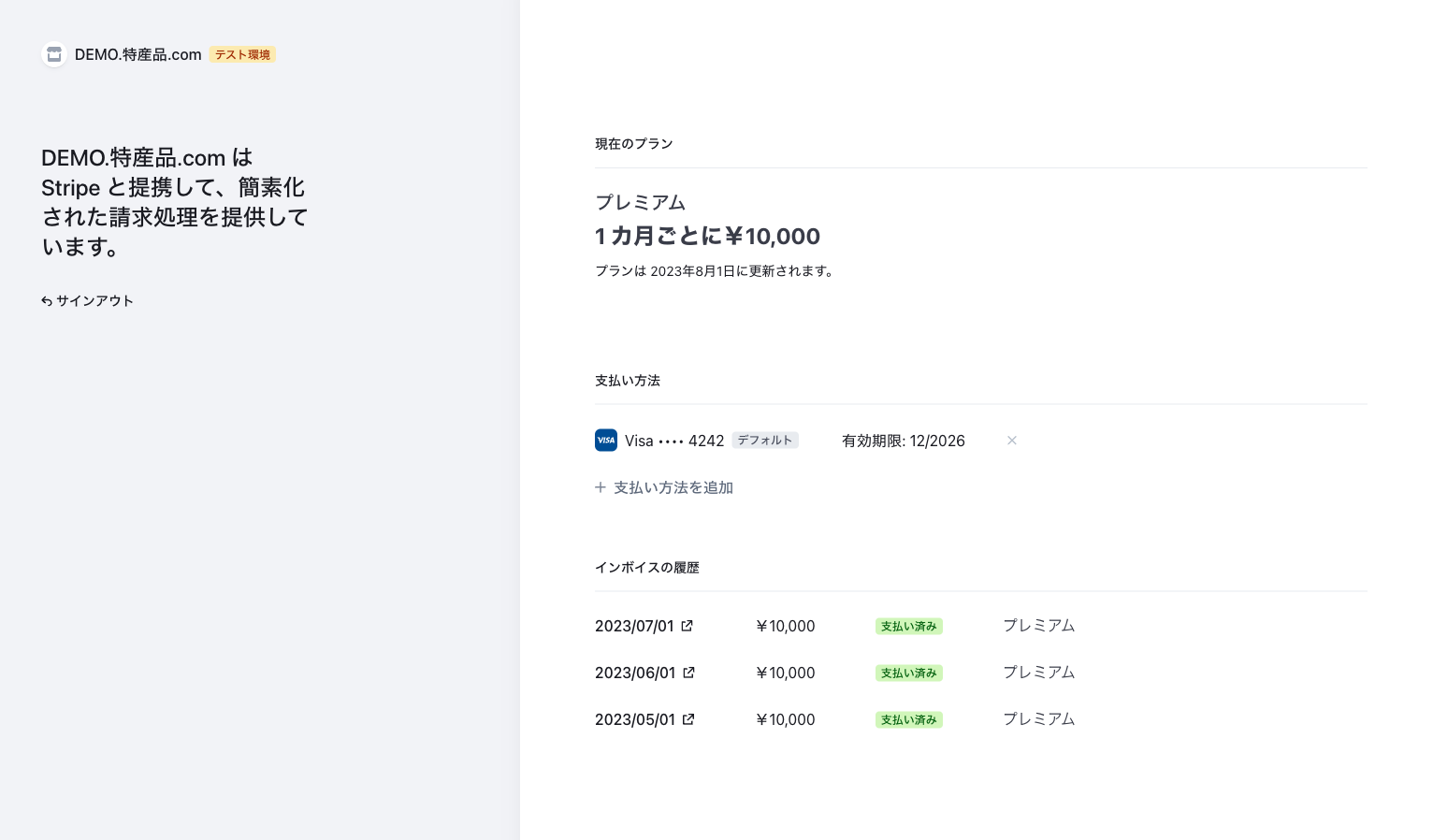
Task: Open the 2023/05/01 invoice external link icon
Action: coord(688,718)
